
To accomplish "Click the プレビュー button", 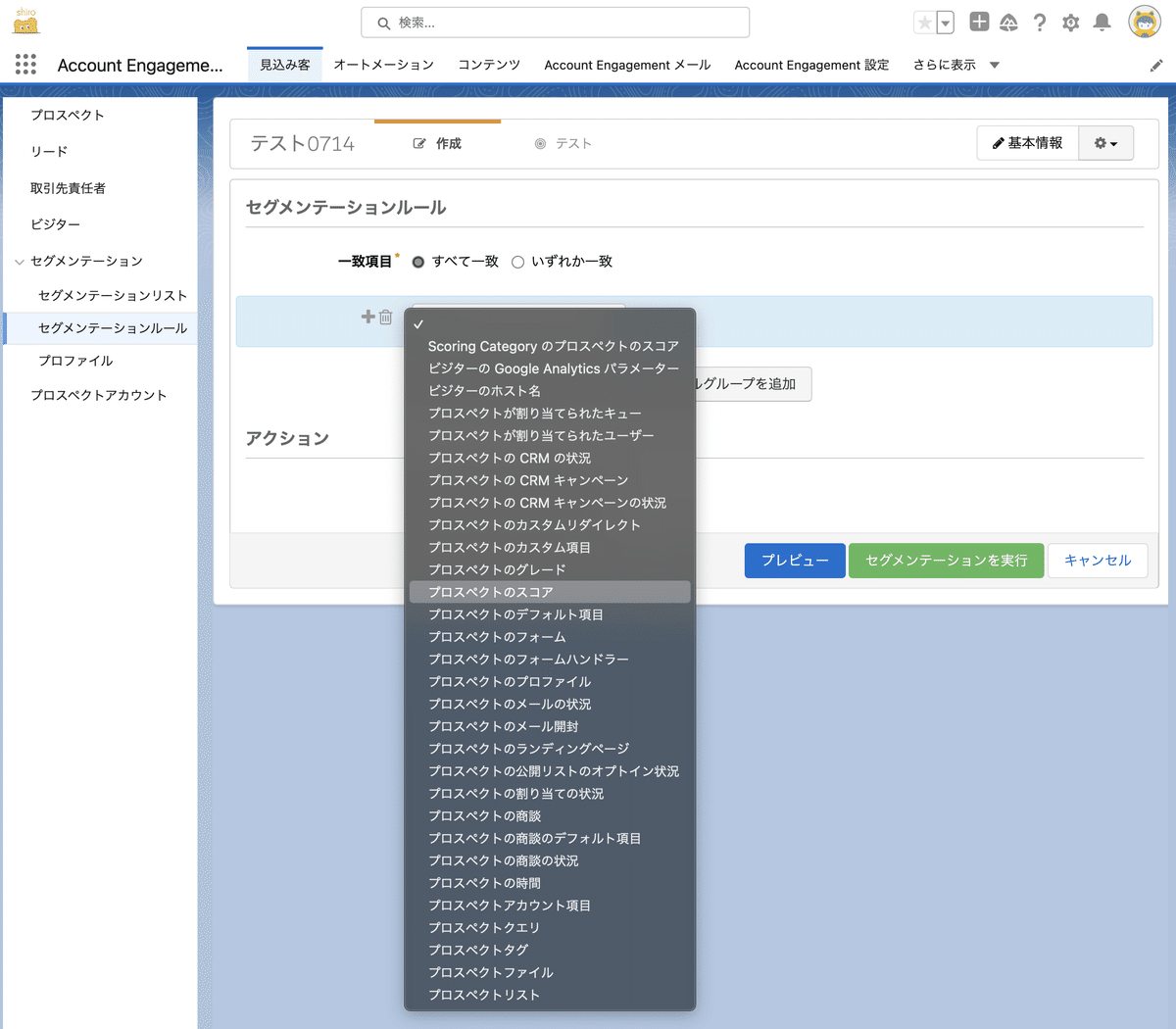I will point(795,561).
